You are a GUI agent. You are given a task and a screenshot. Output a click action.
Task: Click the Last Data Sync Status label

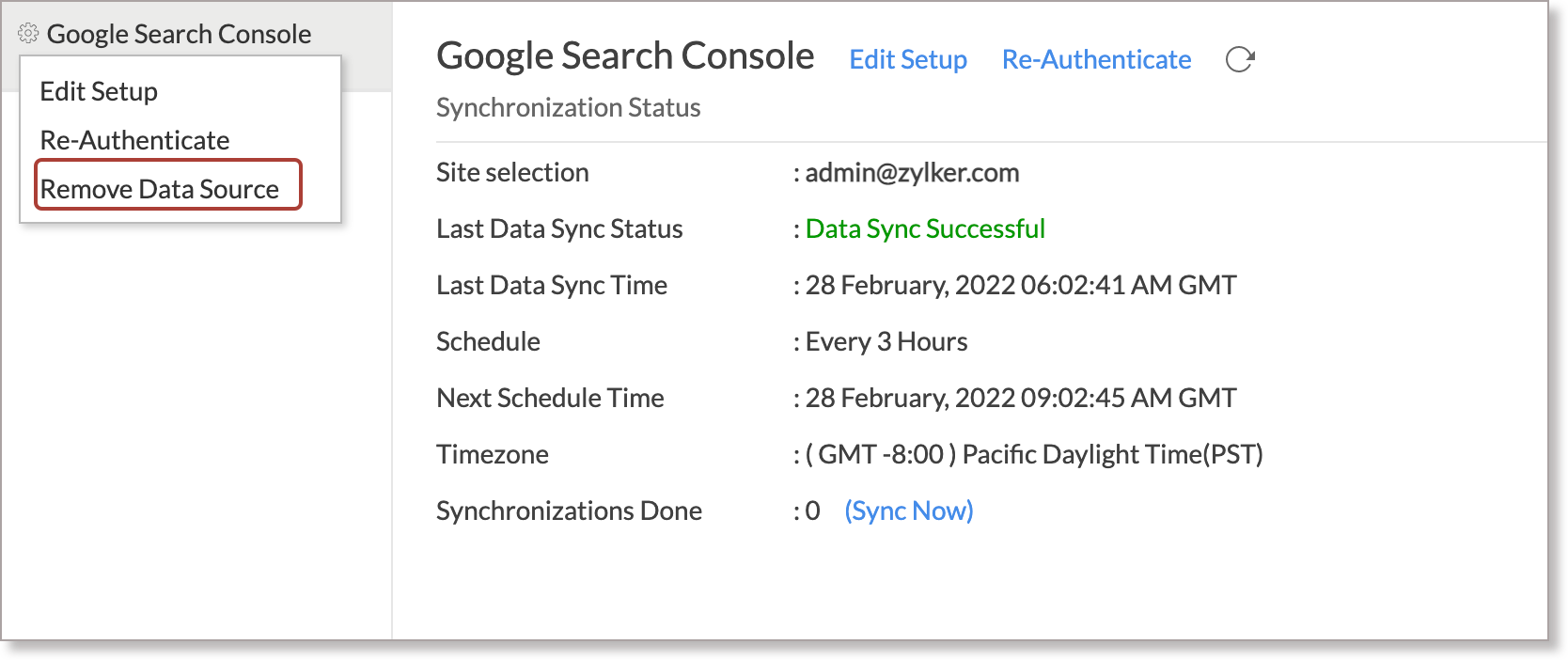click(x=559, y=229)
